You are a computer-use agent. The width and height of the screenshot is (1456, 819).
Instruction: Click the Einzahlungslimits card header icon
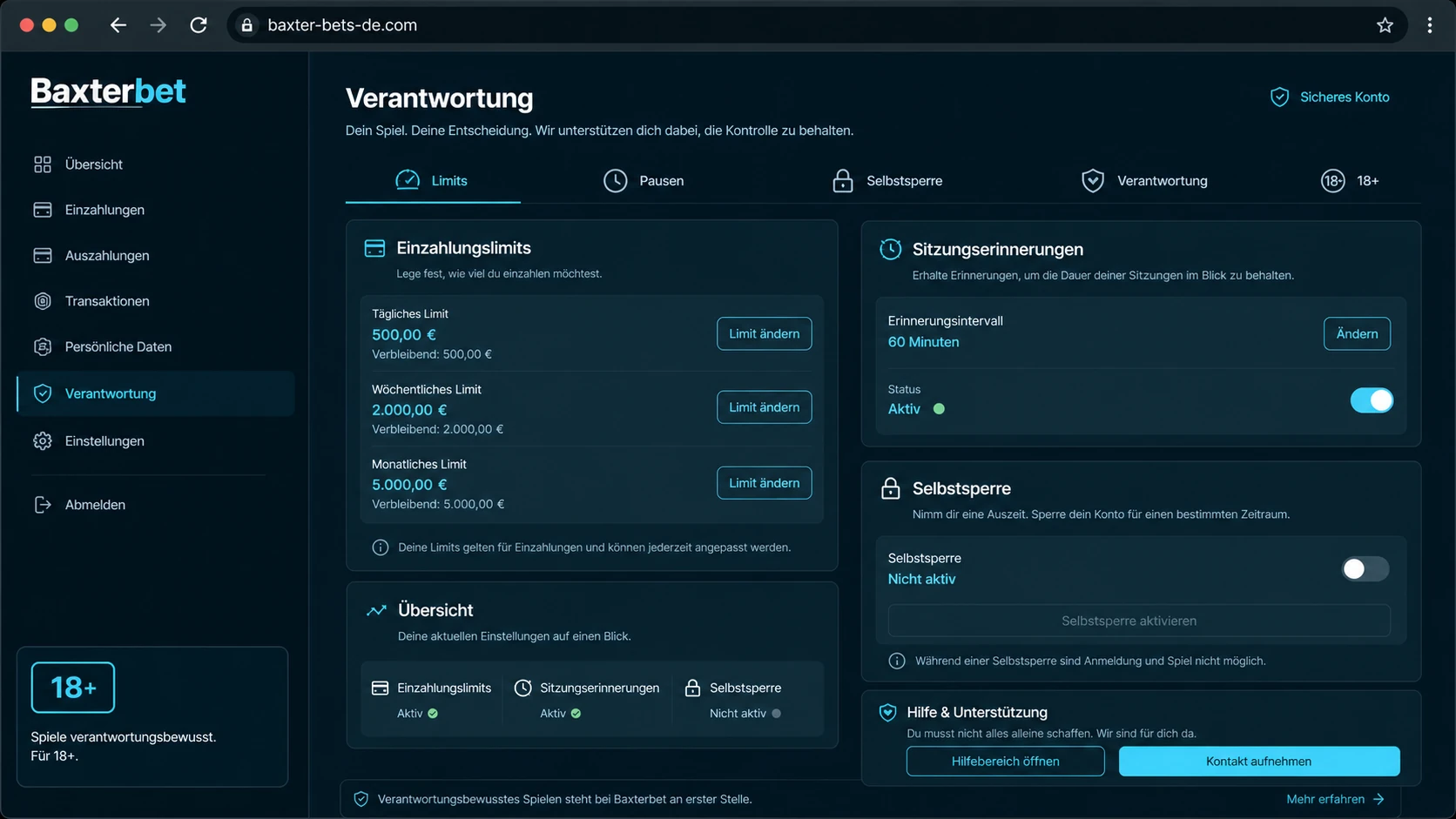[374, 248]
